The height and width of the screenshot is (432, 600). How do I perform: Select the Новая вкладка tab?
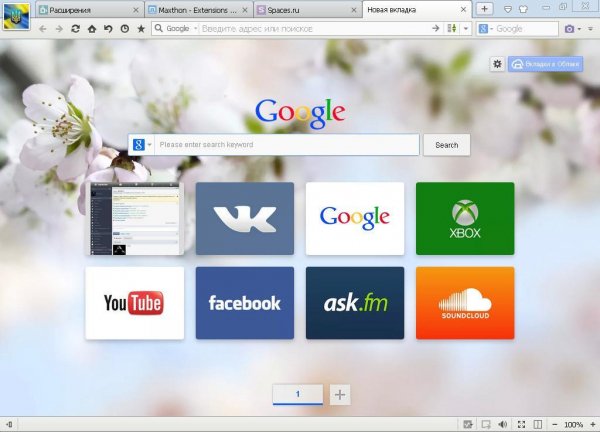coord(417,10)
